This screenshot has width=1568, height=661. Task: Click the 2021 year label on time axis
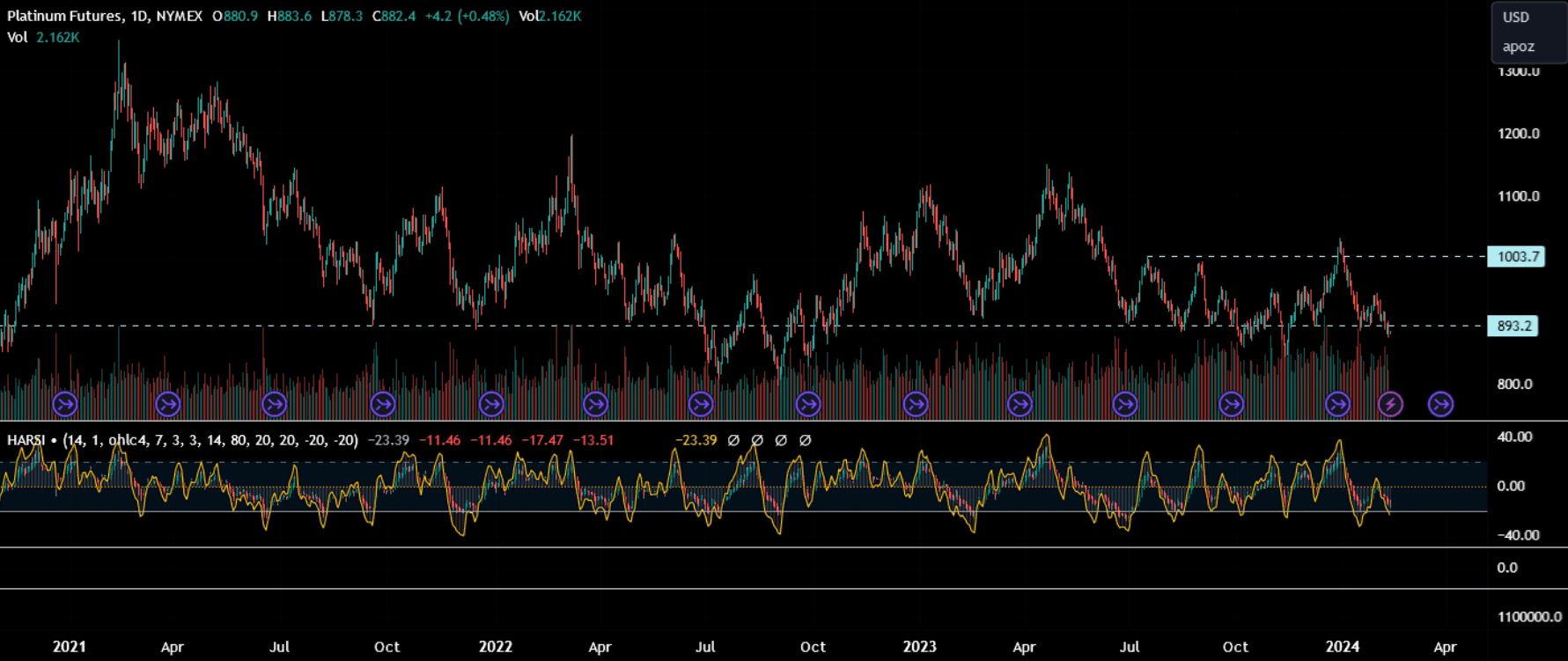[69, 647]
